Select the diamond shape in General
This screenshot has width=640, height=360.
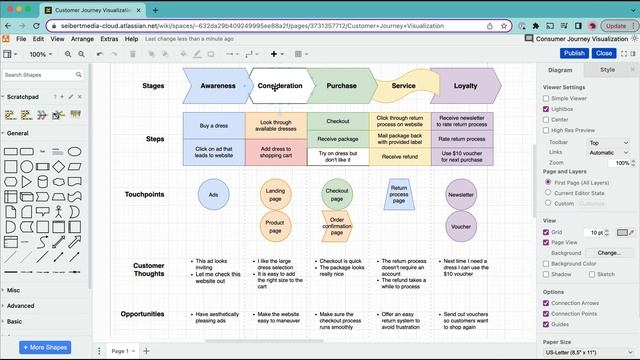58,167
